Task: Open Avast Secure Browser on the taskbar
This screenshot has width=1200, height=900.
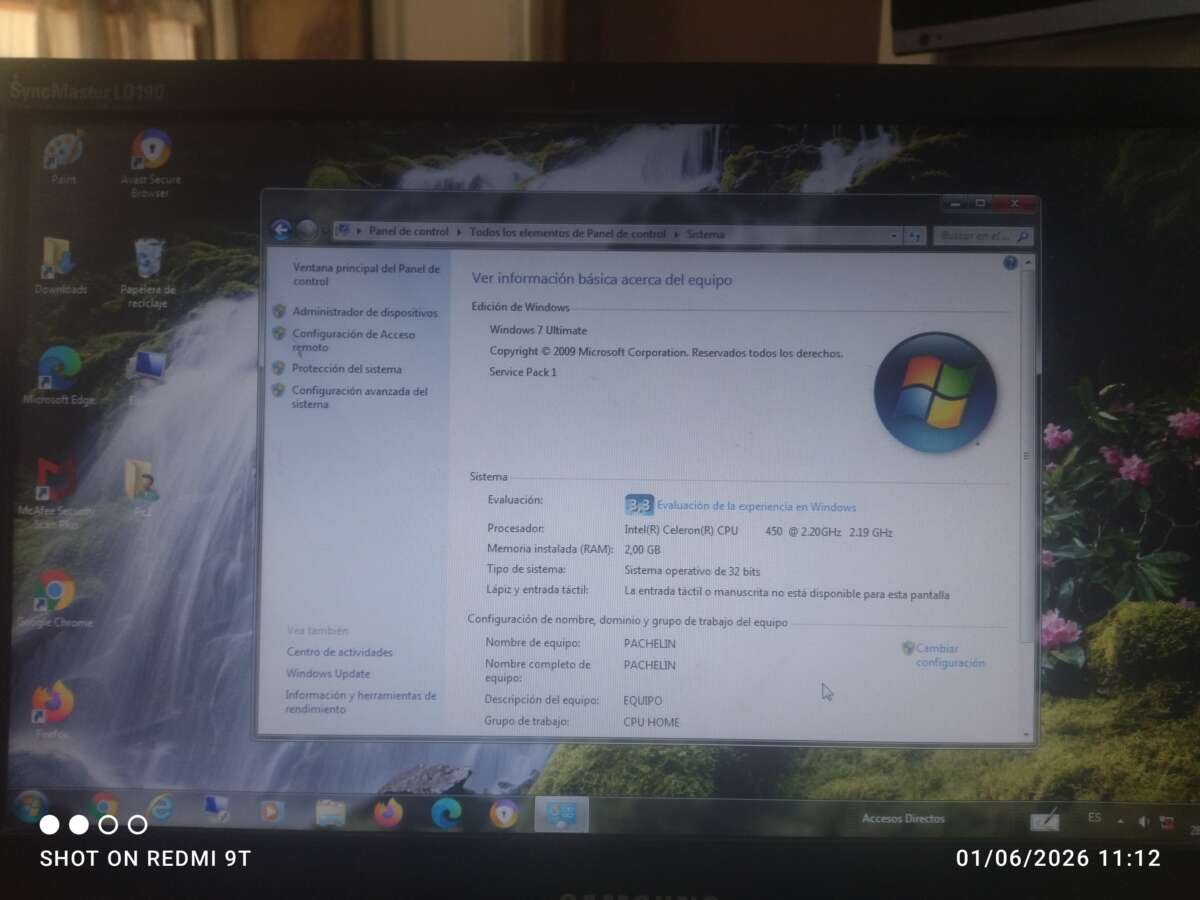Action: (504, 813)
